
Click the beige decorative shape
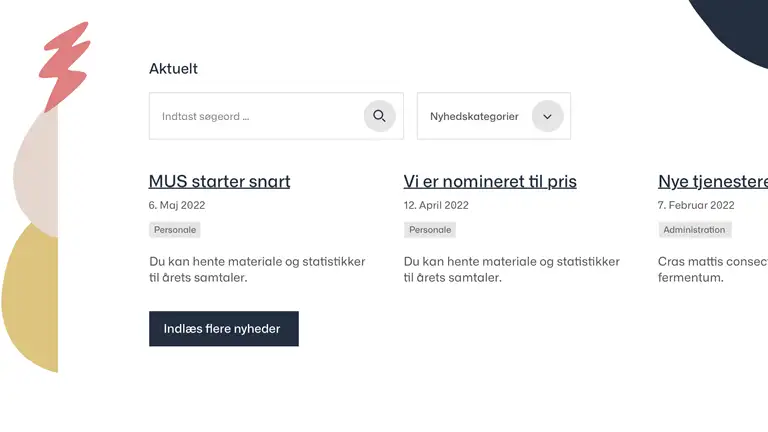point(38,171)
